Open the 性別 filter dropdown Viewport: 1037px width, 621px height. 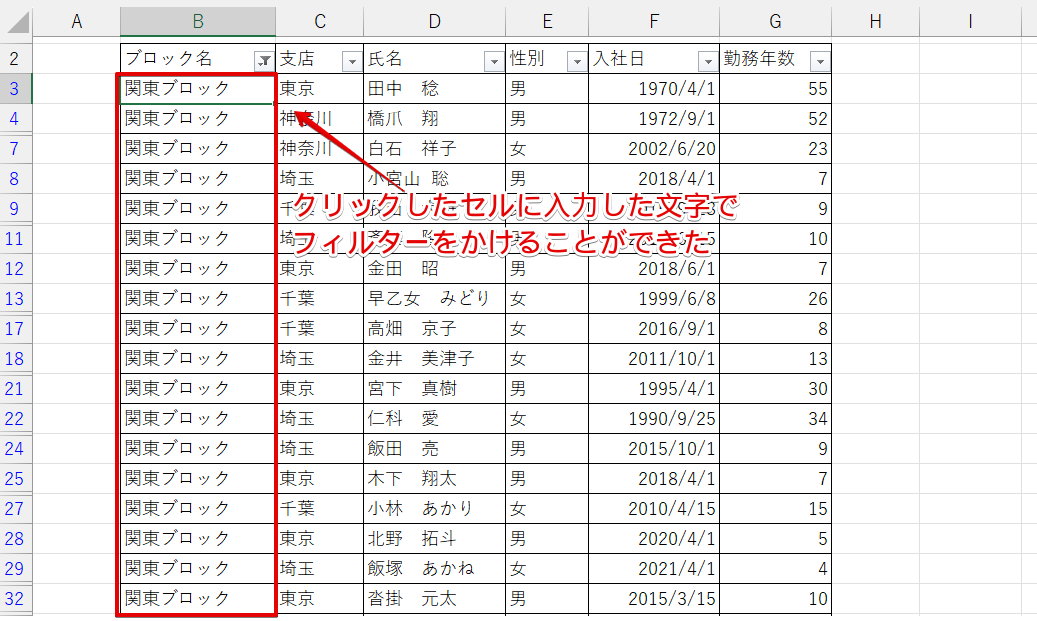click(577, 62)
